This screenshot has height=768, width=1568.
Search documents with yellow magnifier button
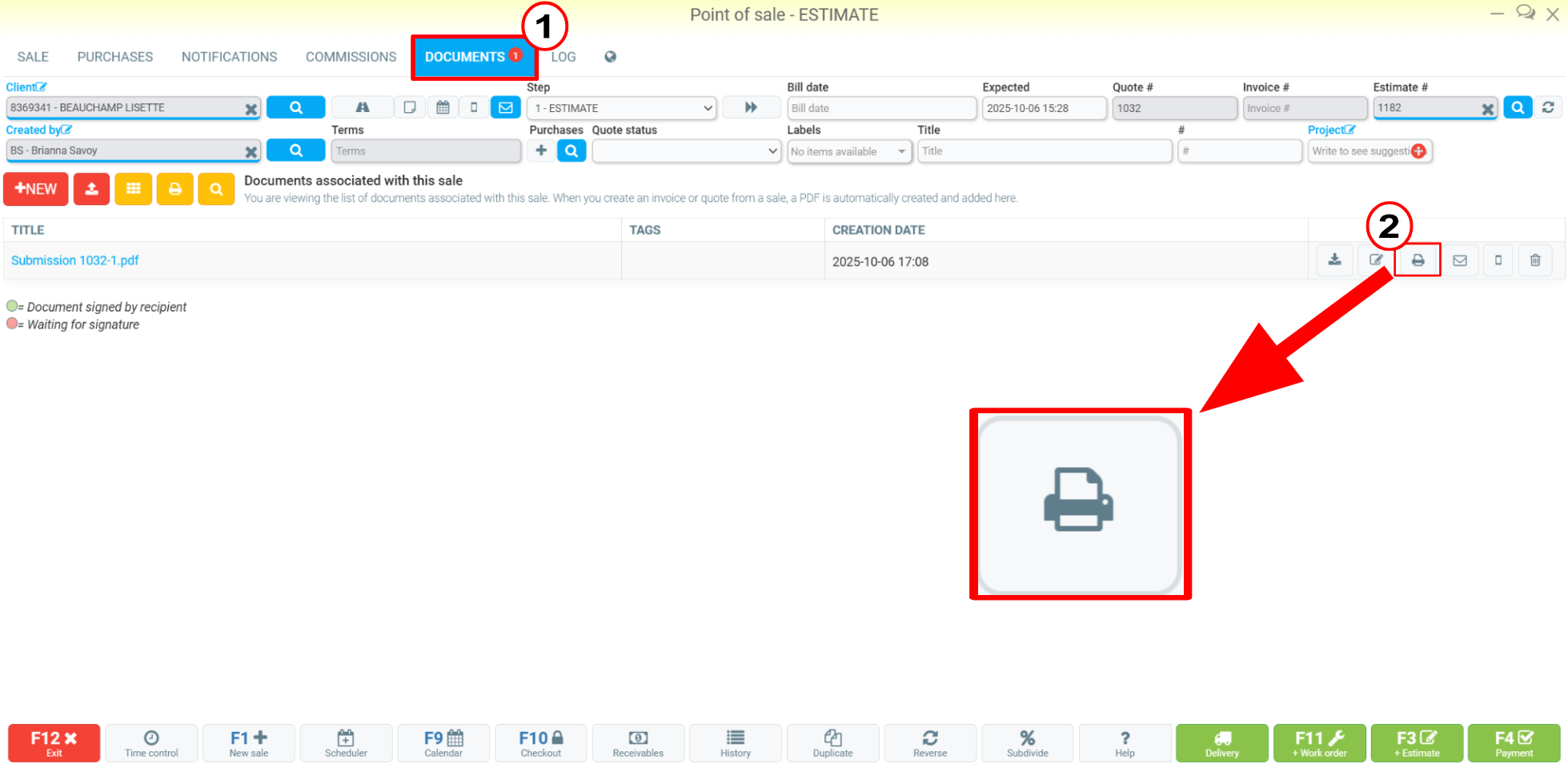tap(216, 189)
